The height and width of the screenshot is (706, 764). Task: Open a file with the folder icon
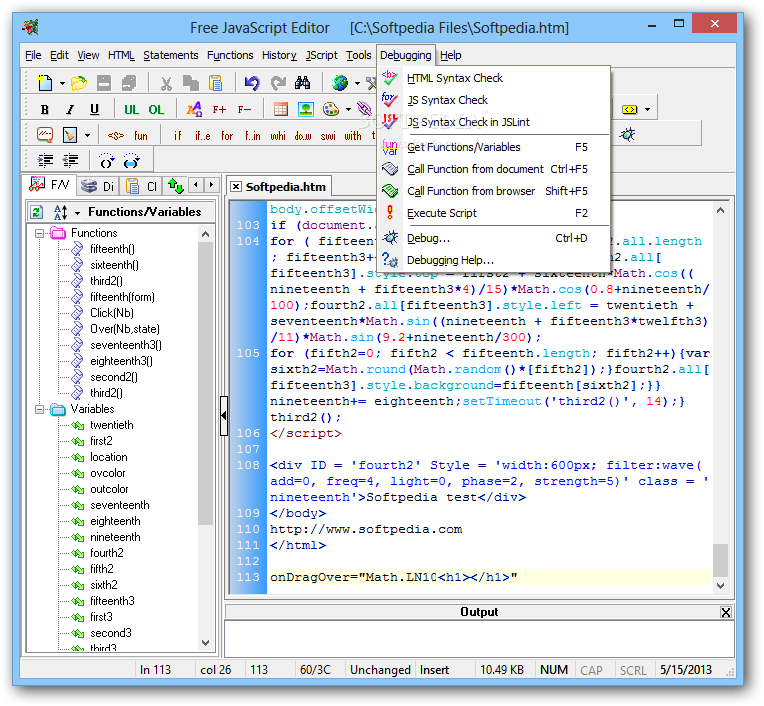78,83
